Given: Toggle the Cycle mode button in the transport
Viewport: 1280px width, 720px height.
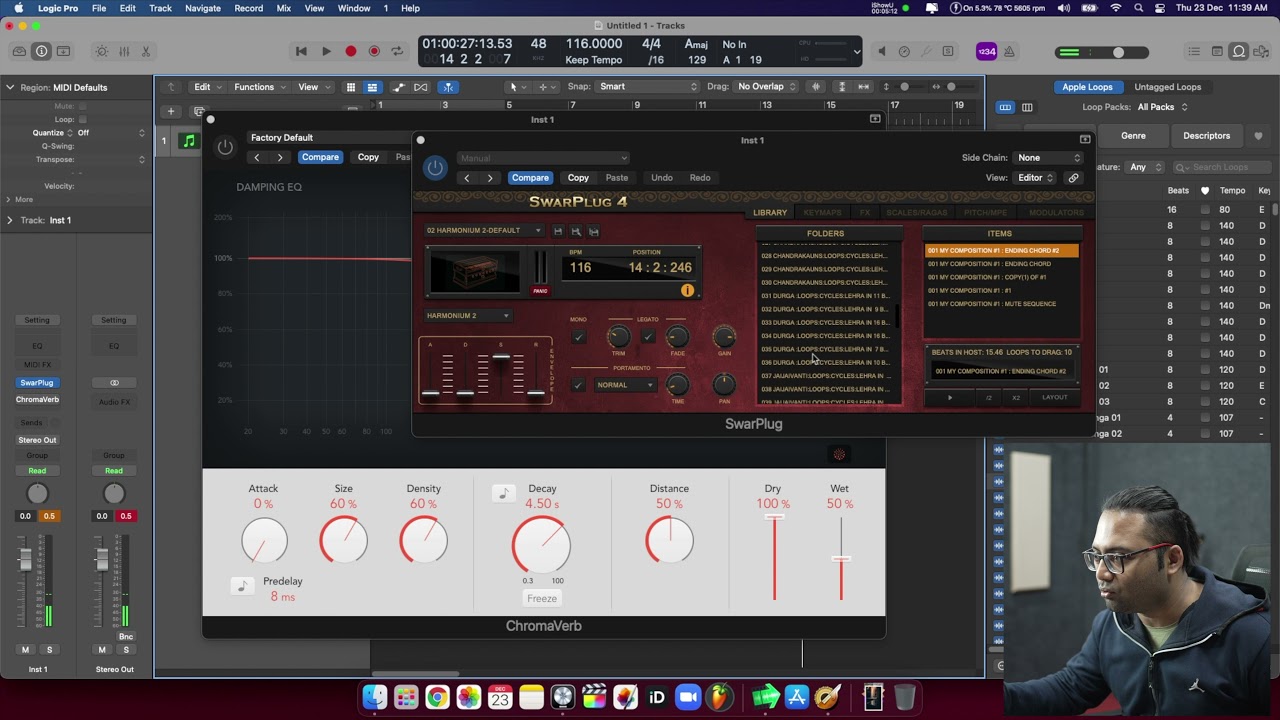Looking at the screenshot, I should pyautogui.click(x=397, y=51).
